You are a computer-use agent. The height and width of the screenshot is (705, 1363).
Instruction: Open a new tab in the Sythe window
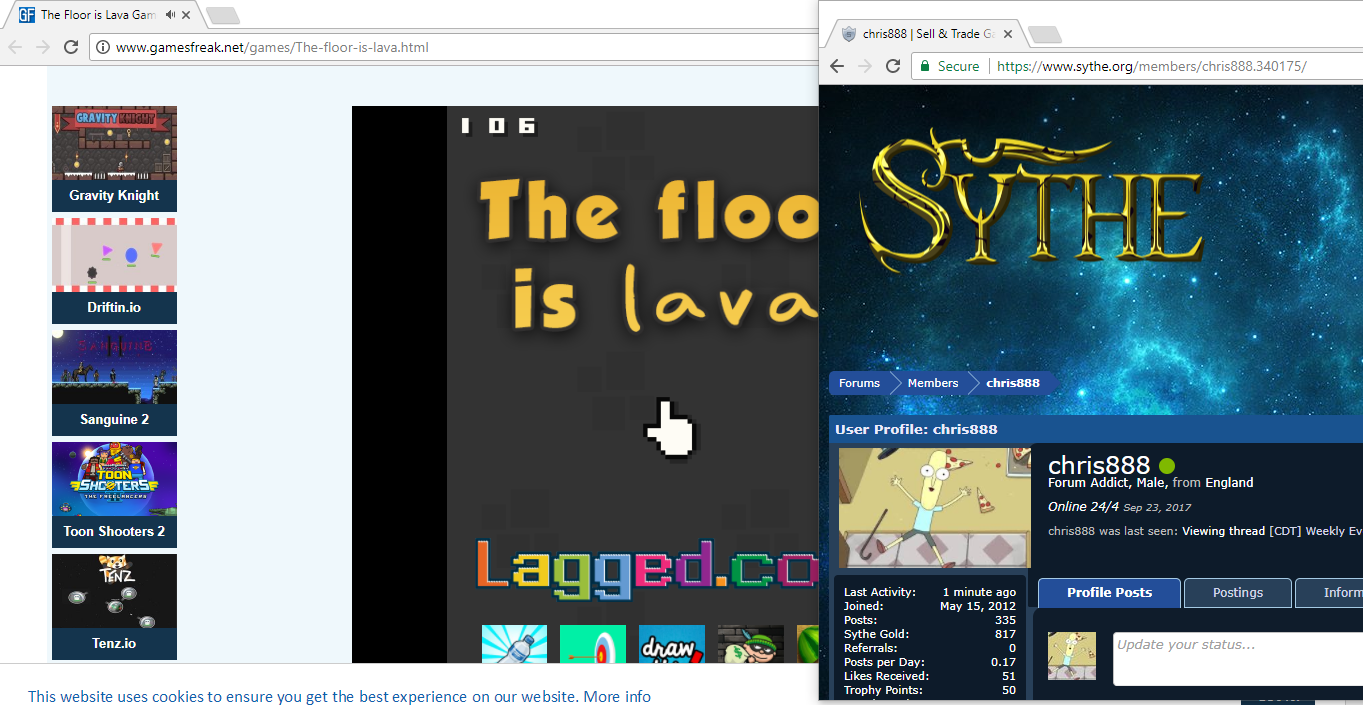1044,34
